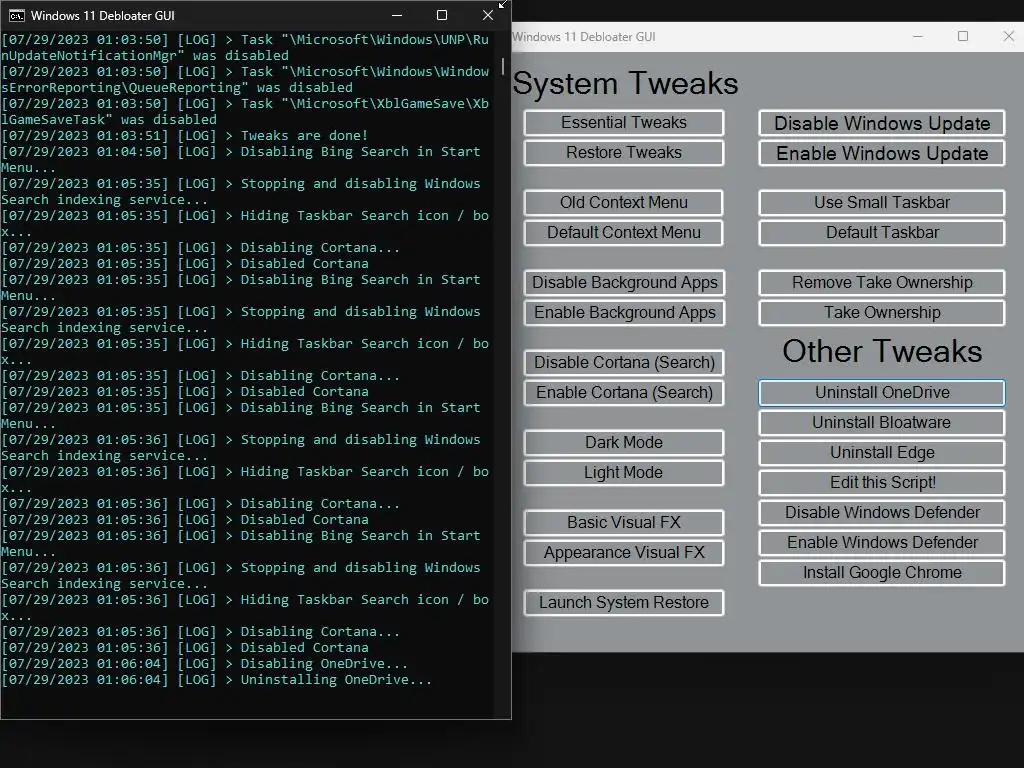Select Enable Background Apps
This screenshot has height=768, width=1024.
point(624,313)
